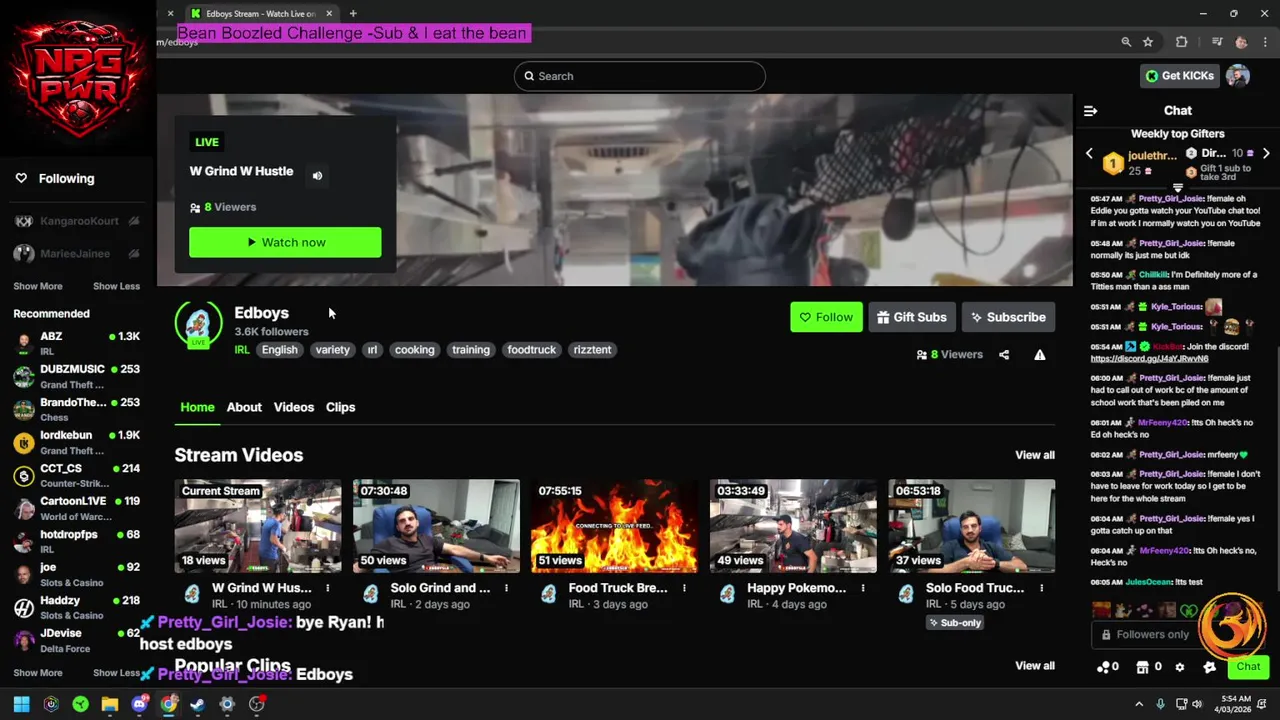The height and width of the screenshot is (720, 1280).
Task: Click in the Search input field
Action: [x=640, y=76]
